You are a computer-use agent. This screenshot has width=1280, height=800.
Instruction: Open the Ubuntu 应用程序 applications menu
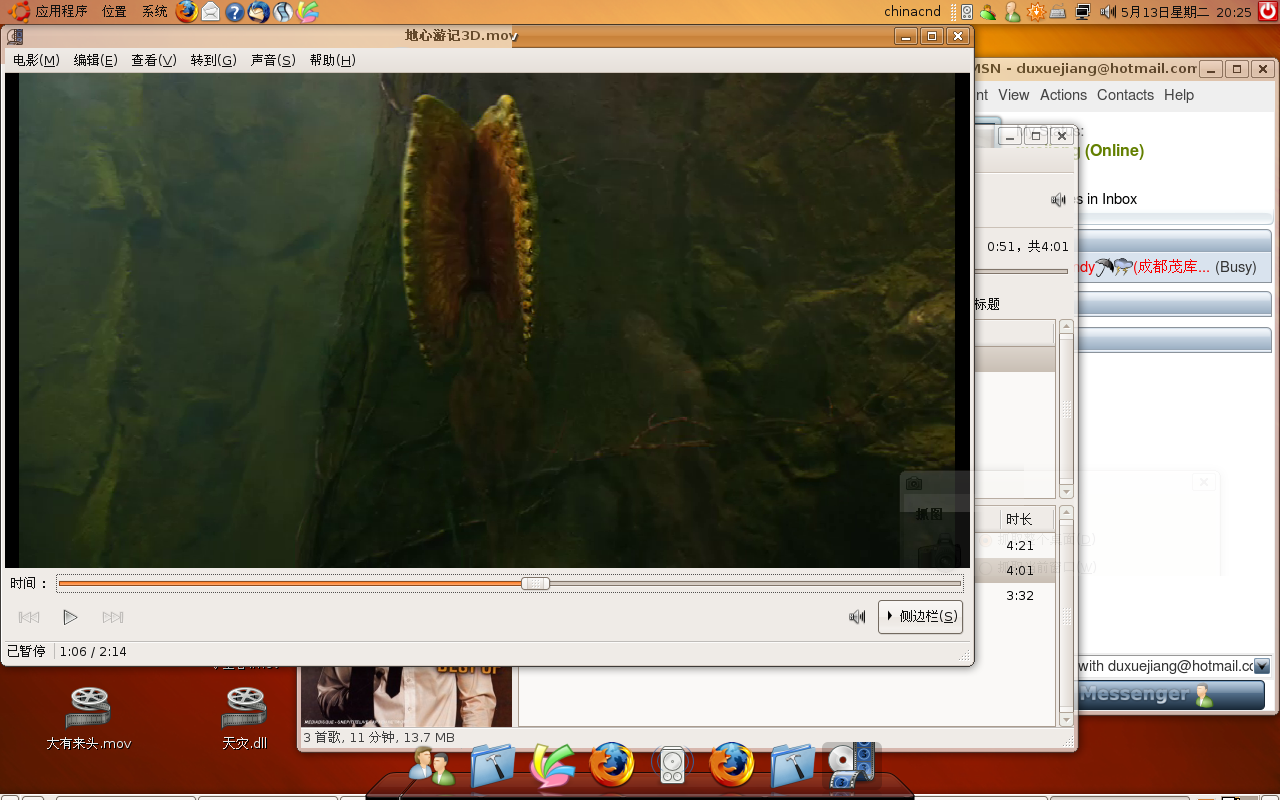[48, 12]
